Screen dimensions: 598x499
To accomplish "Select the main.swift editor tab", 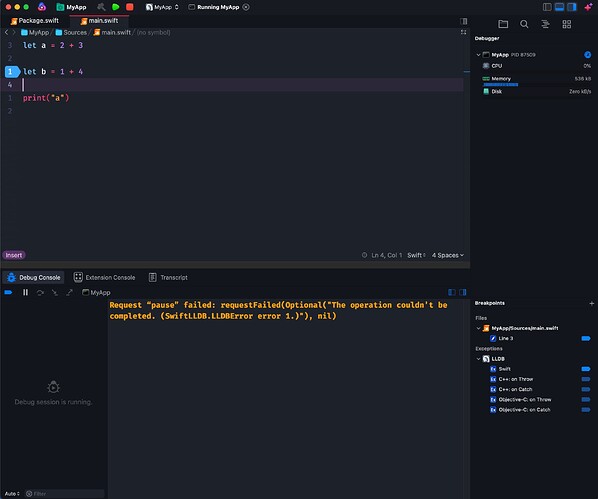I will coord(100,21).
